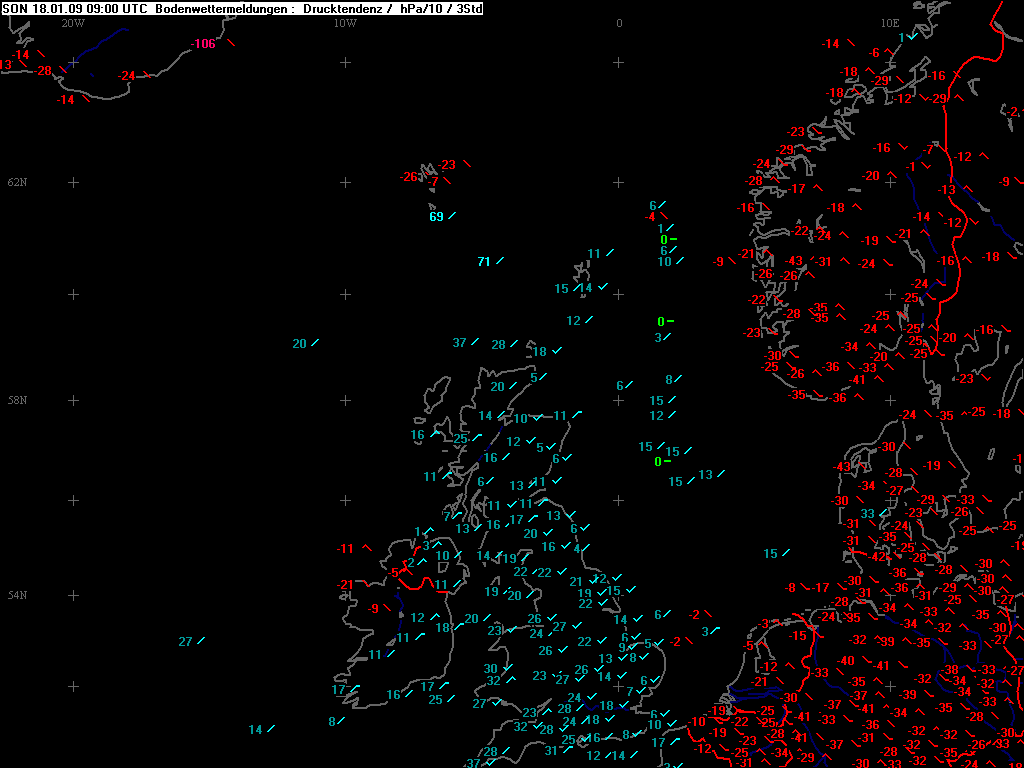
Task: Select the 62N latitude label
Action: coord(17,182)
